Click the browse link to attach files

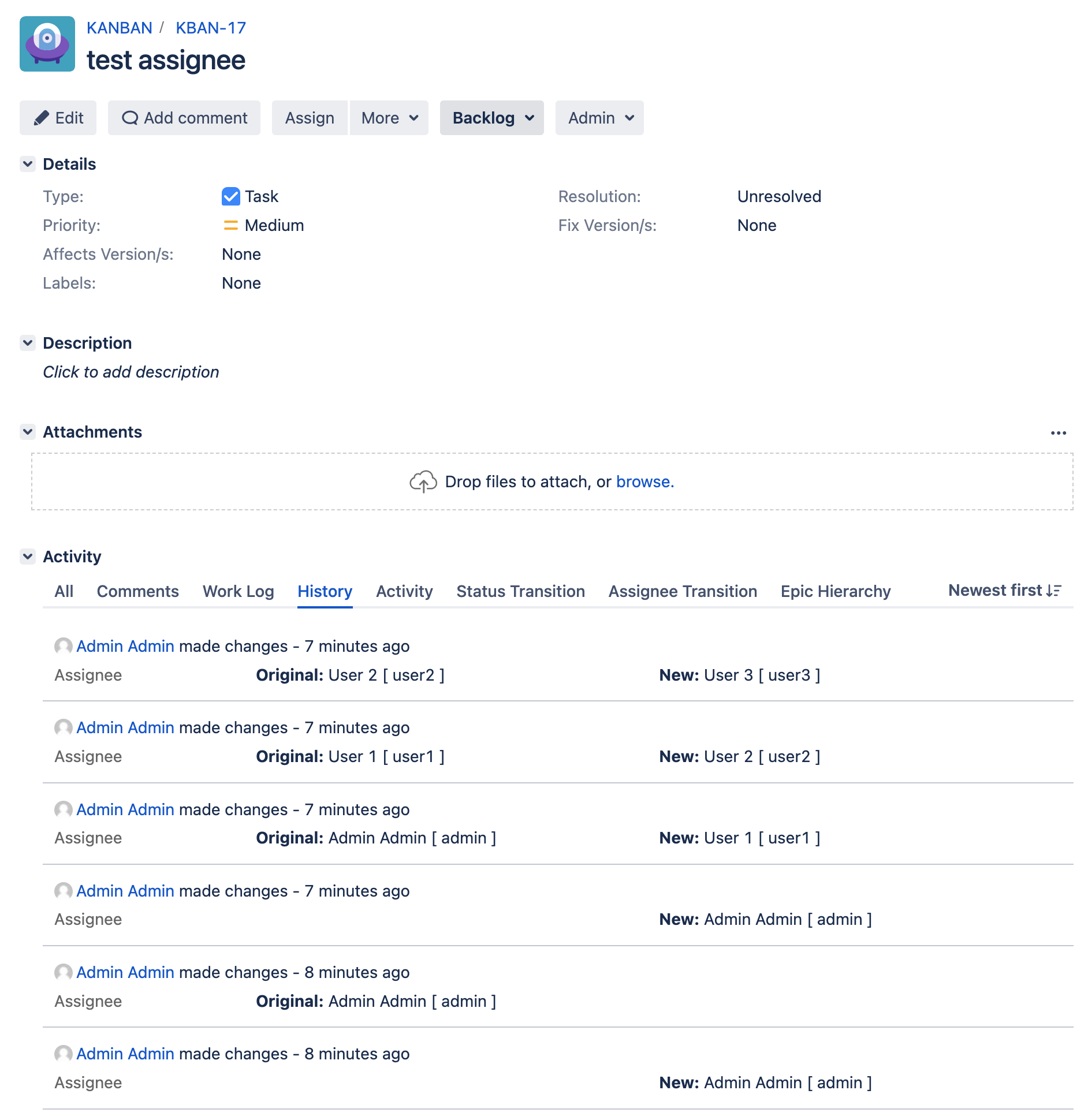tap(643, 481)
